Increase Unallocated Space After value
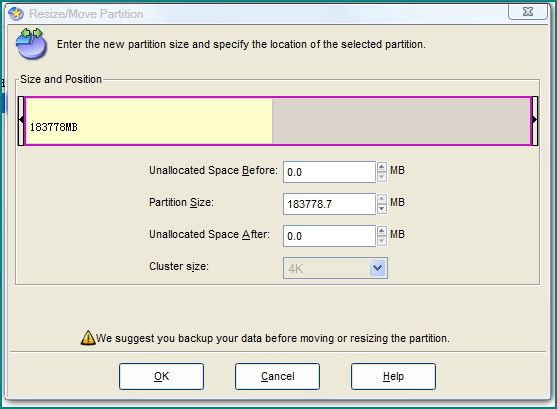This screenshot has height=409, width=557. click(382, 231)
